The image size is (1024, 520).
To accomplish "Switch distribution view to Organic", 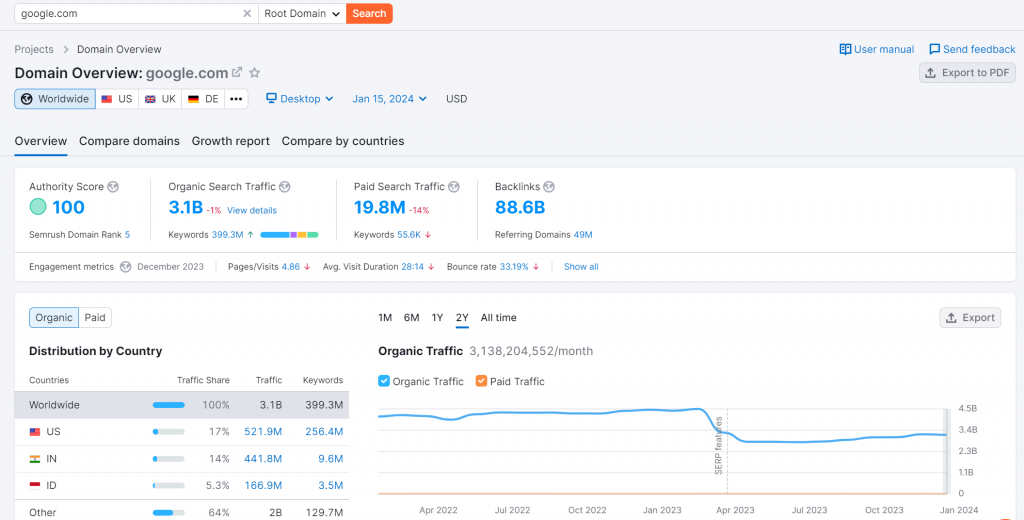I will click(54, 317).
